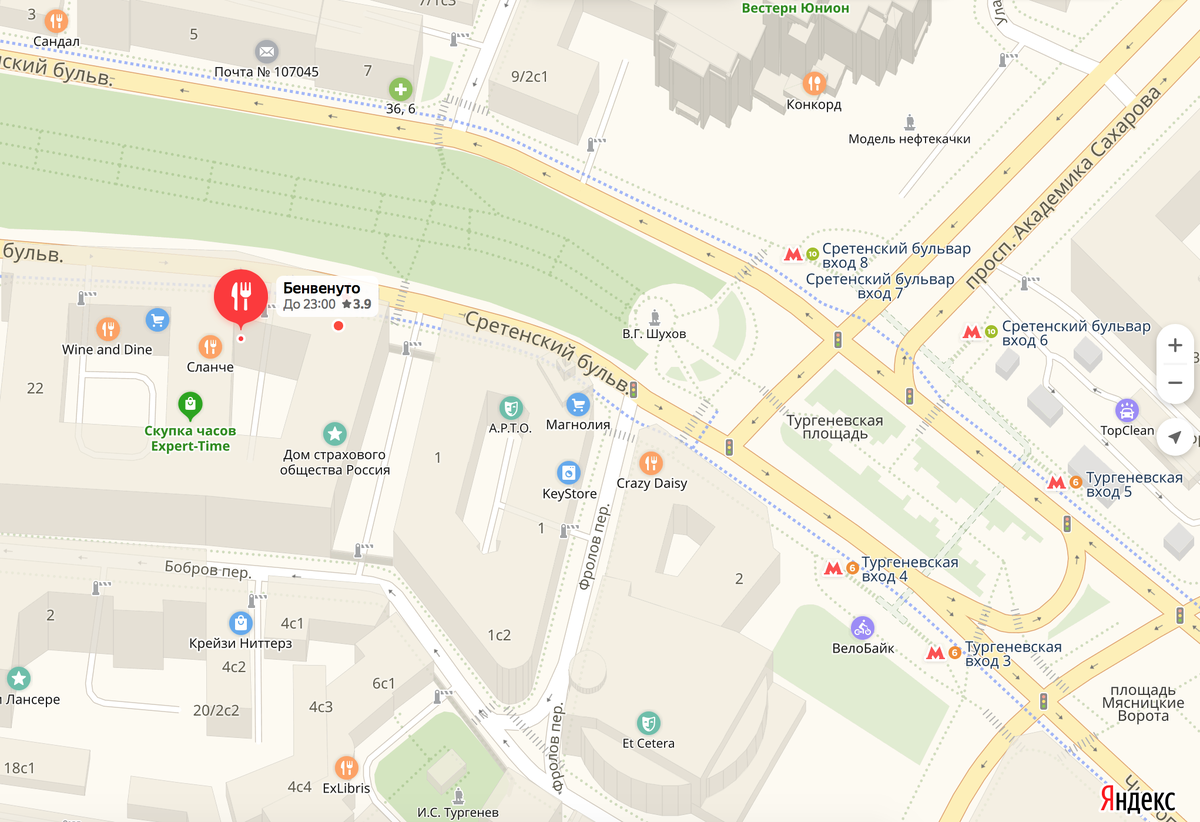
Task: Click the zoom in plus button
Action: click(x=1175, y=345)
